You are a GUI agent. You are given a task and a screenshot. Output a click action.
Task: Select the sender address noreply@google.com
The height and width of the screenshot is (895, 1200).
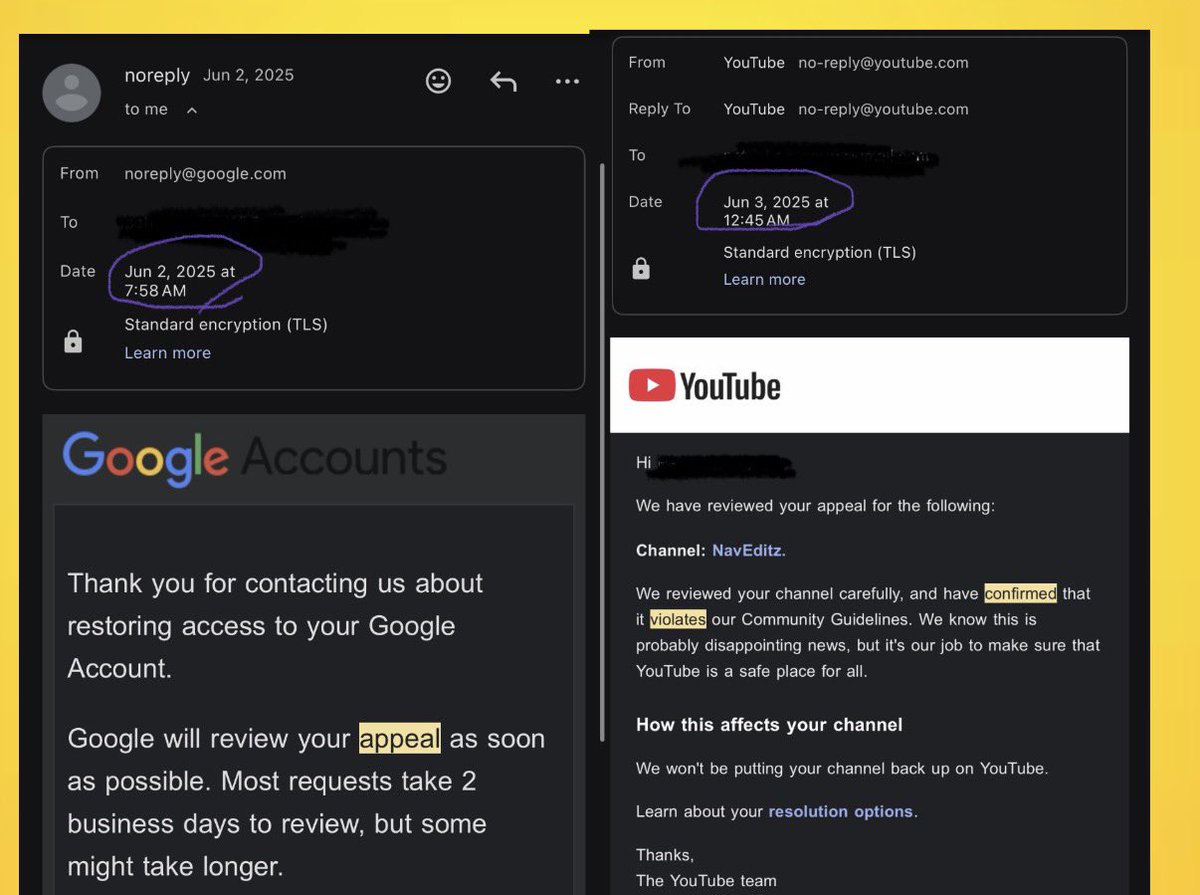click(205, 173)
